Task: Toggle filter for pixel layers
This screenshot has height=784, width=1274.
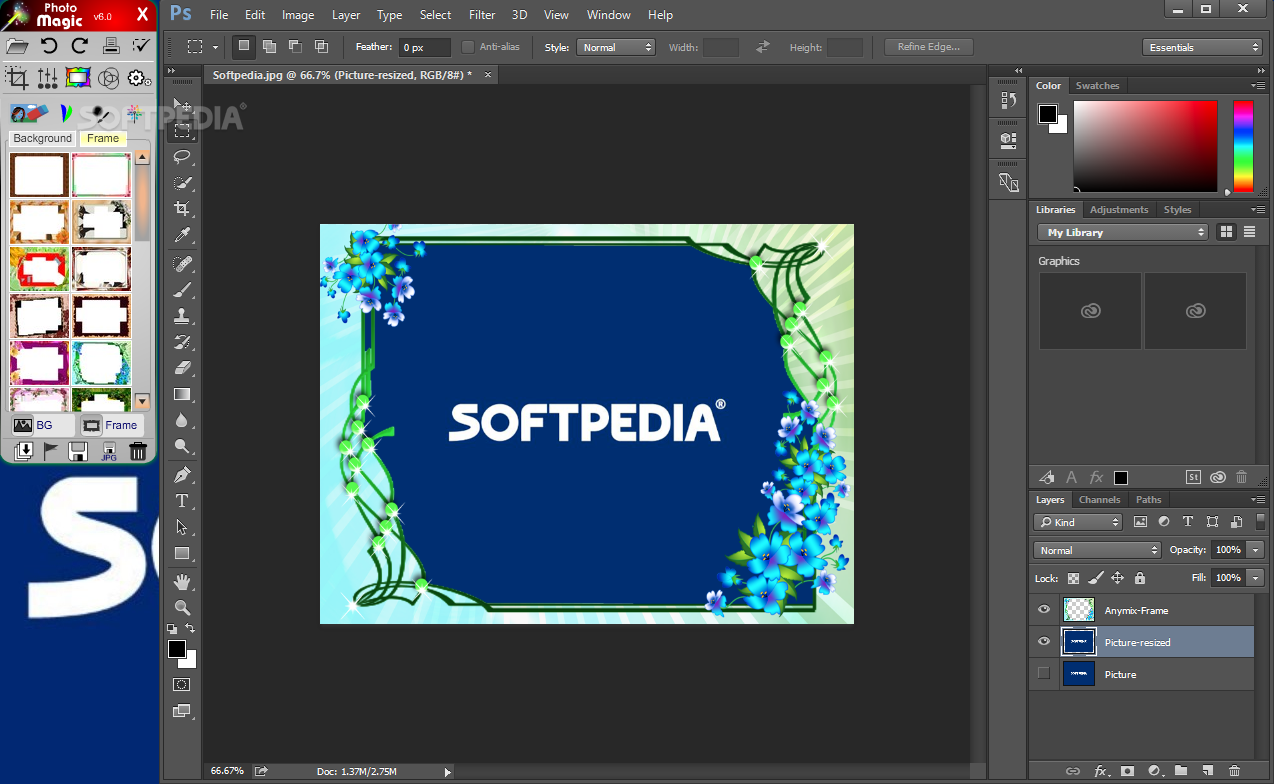Action: click(1140, 522)
